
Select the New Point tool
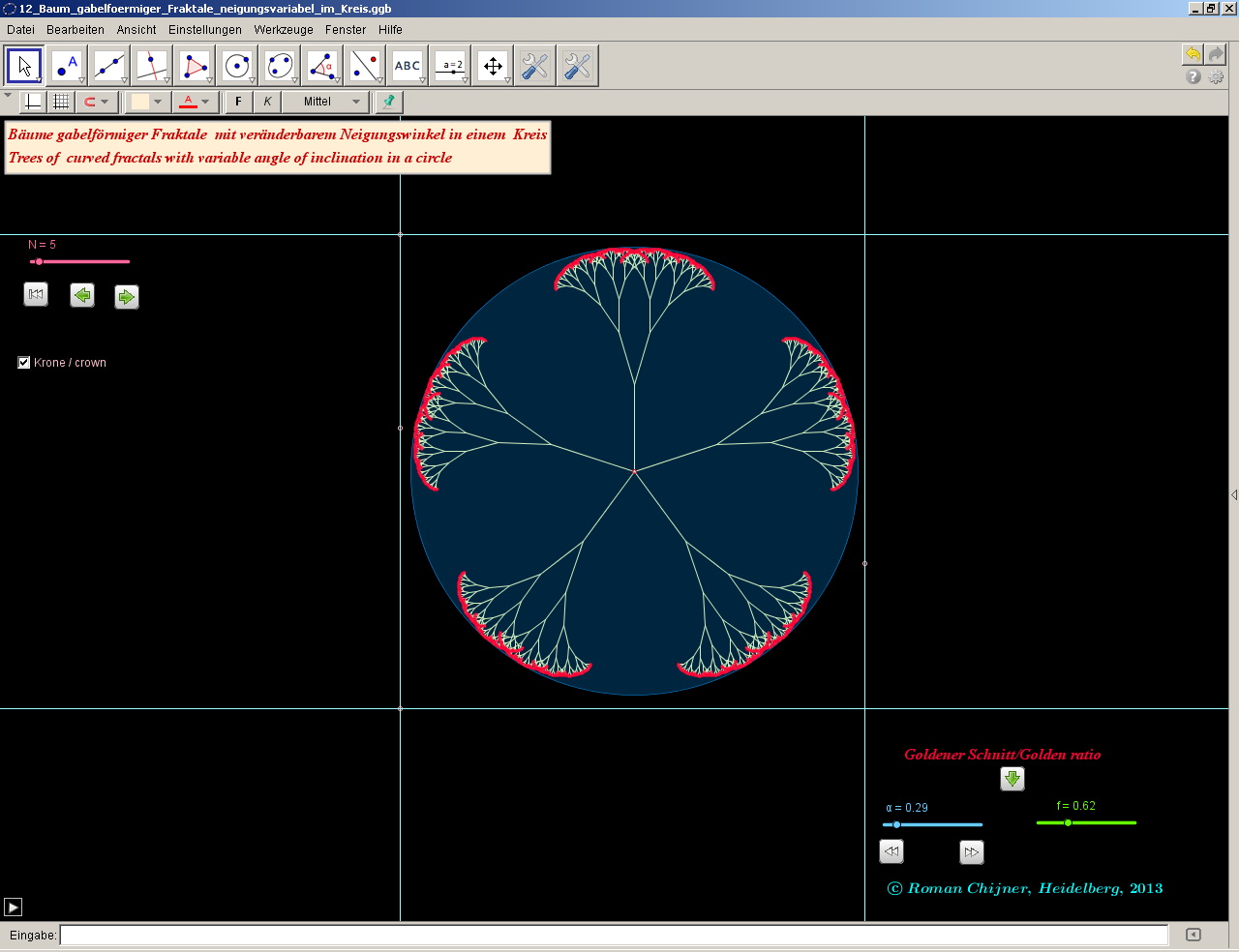pyautogui.click(x=67, y=66)
